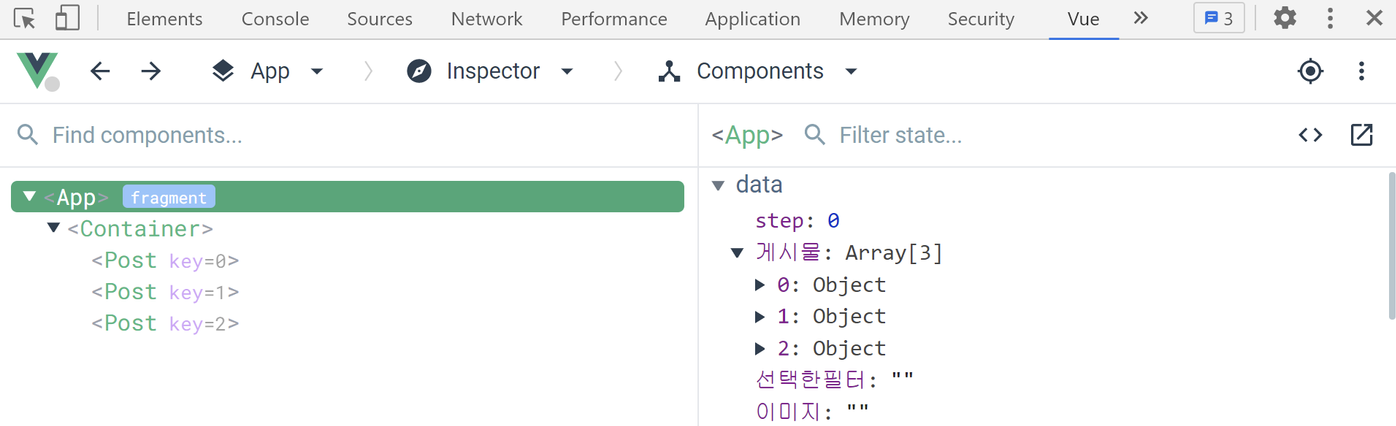
Task: Expand the 1: Object item
Action: click(x=761, y=317)
